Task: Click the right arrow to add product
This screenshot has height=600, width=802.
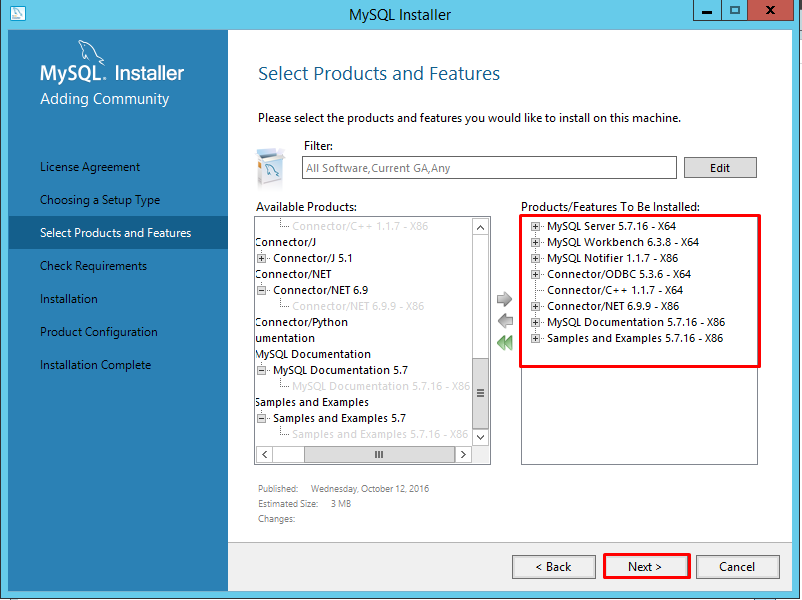Action: tap(504, 299)
